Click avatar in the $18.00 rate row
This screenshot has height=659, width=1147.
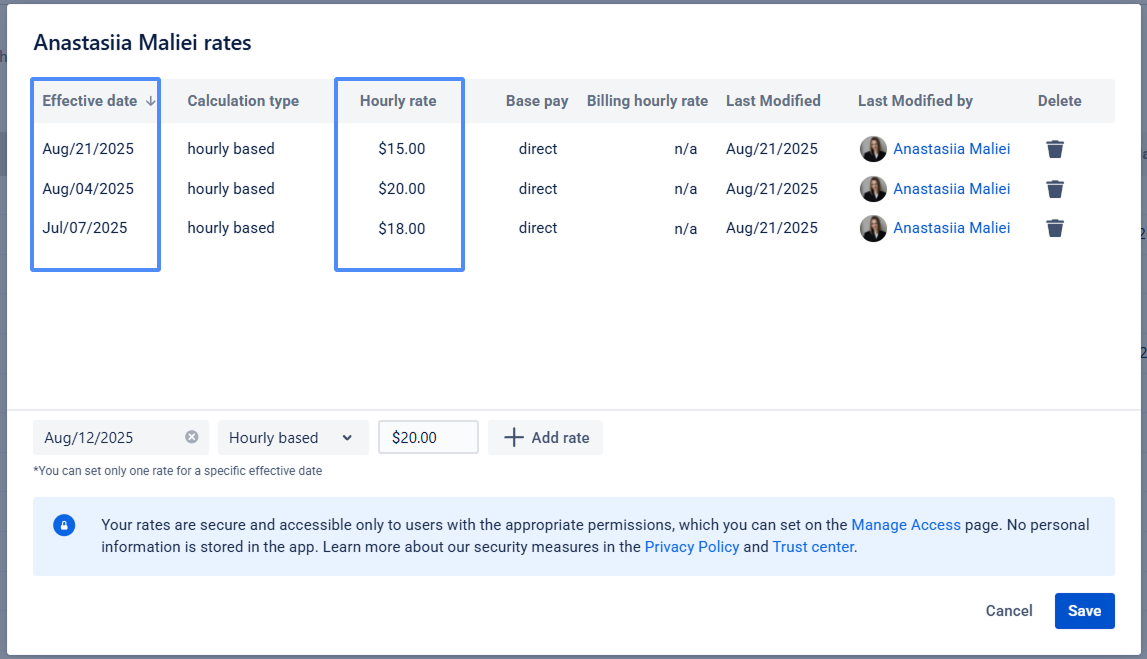[873, 228]
